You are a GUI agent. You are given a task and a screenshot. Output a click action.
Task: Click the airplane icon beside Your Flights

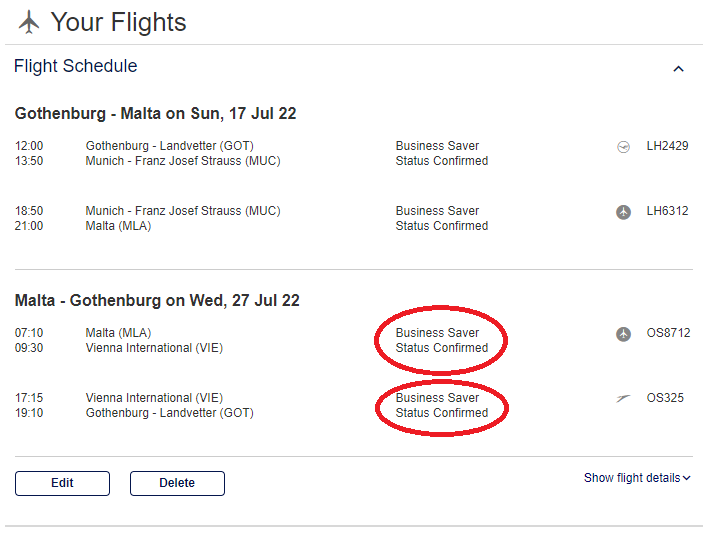coord(29,21)
